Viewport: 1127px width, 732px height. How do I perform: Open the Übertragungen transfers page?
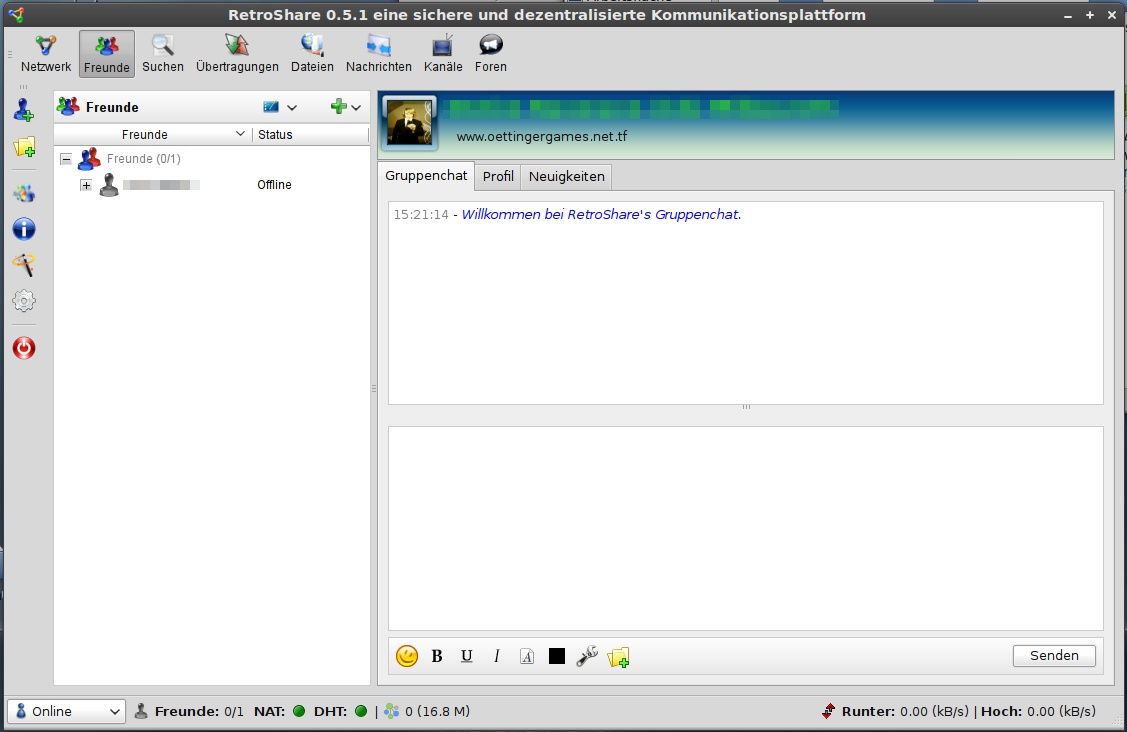237,54
